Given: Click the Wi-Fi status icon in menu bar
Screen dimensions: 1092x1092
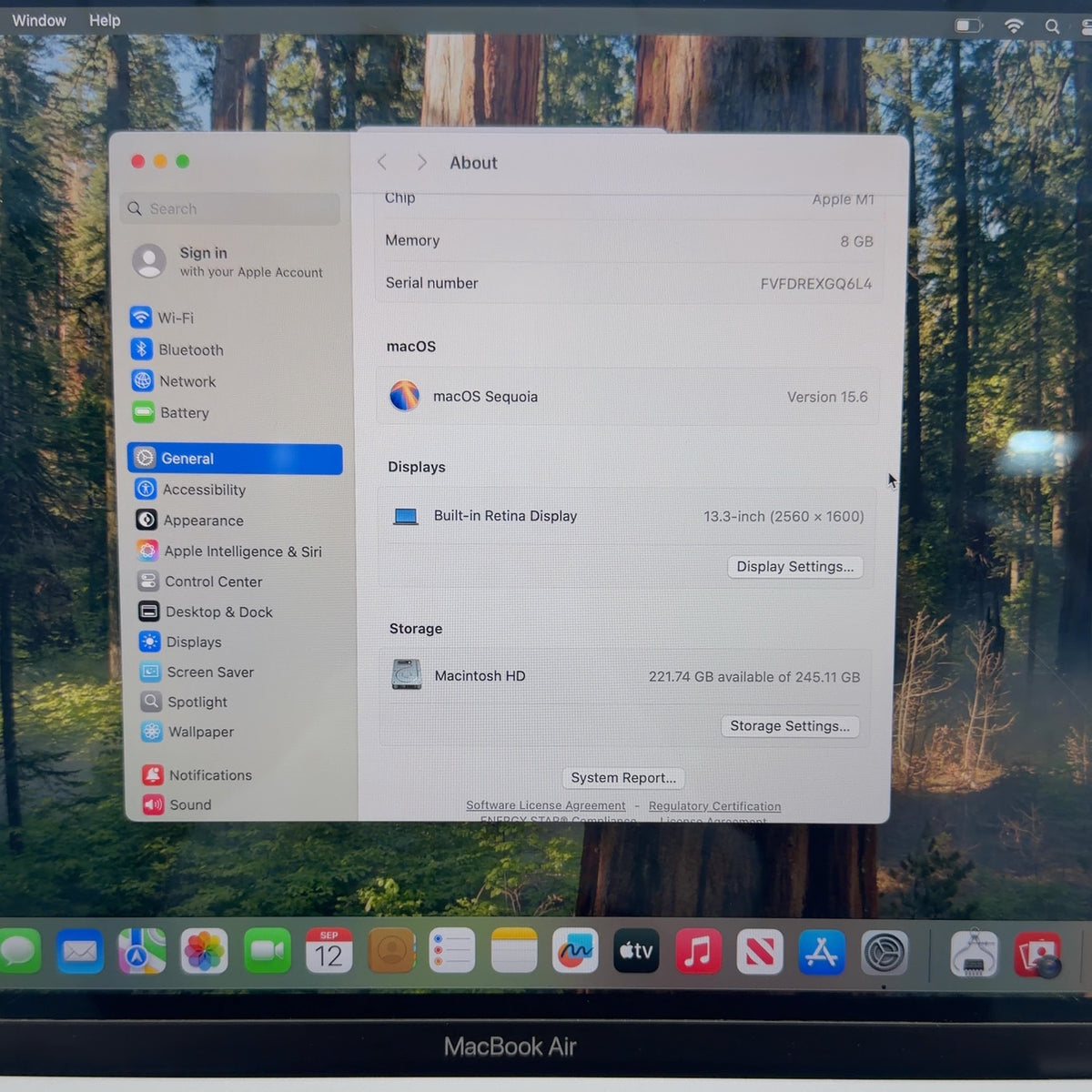Looking at the screenshot, I should (1013, 25).
